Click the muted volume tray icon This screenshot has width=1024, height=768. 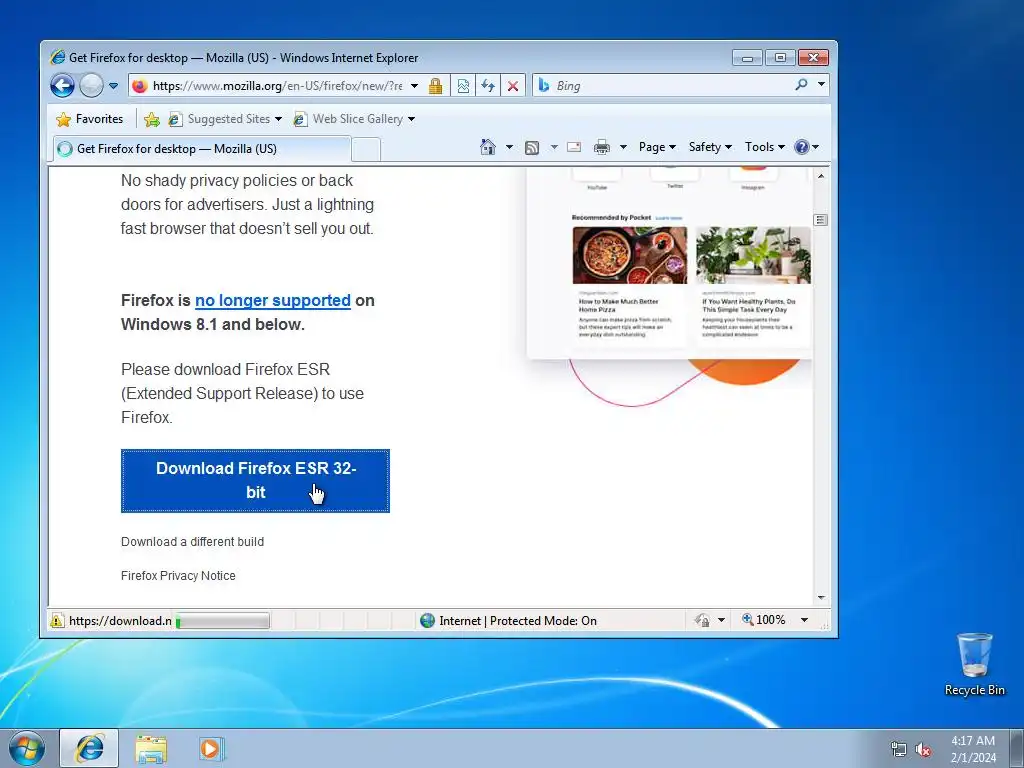(x=923, y=749)
